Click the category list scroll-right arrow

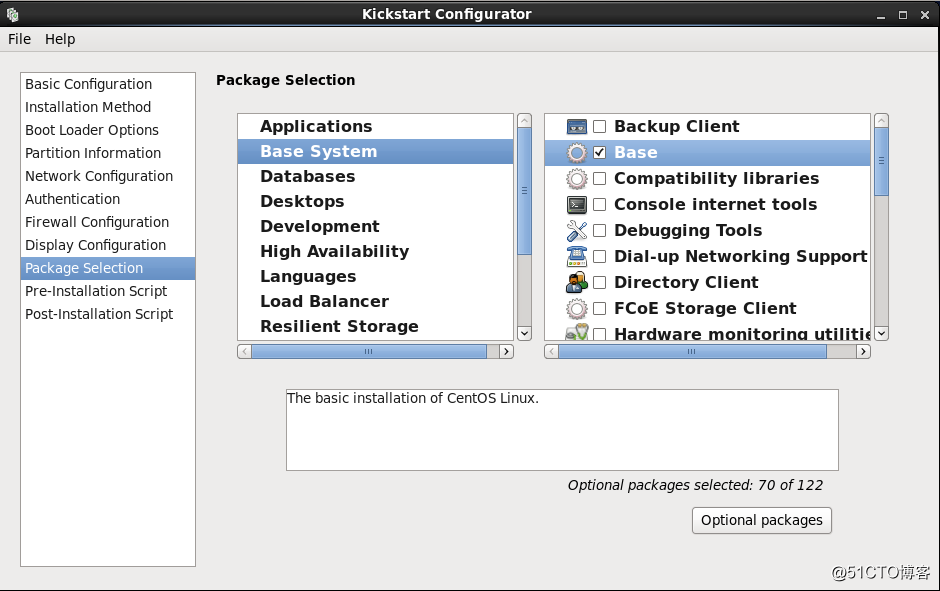[507, 352]
